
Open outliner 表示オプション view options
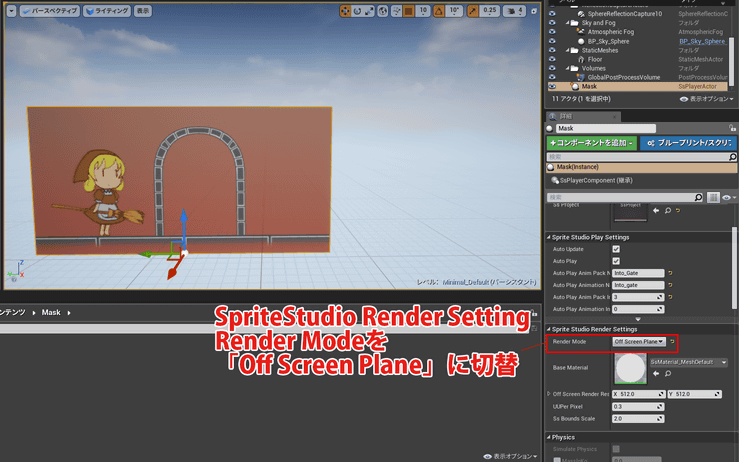(707, 99)
